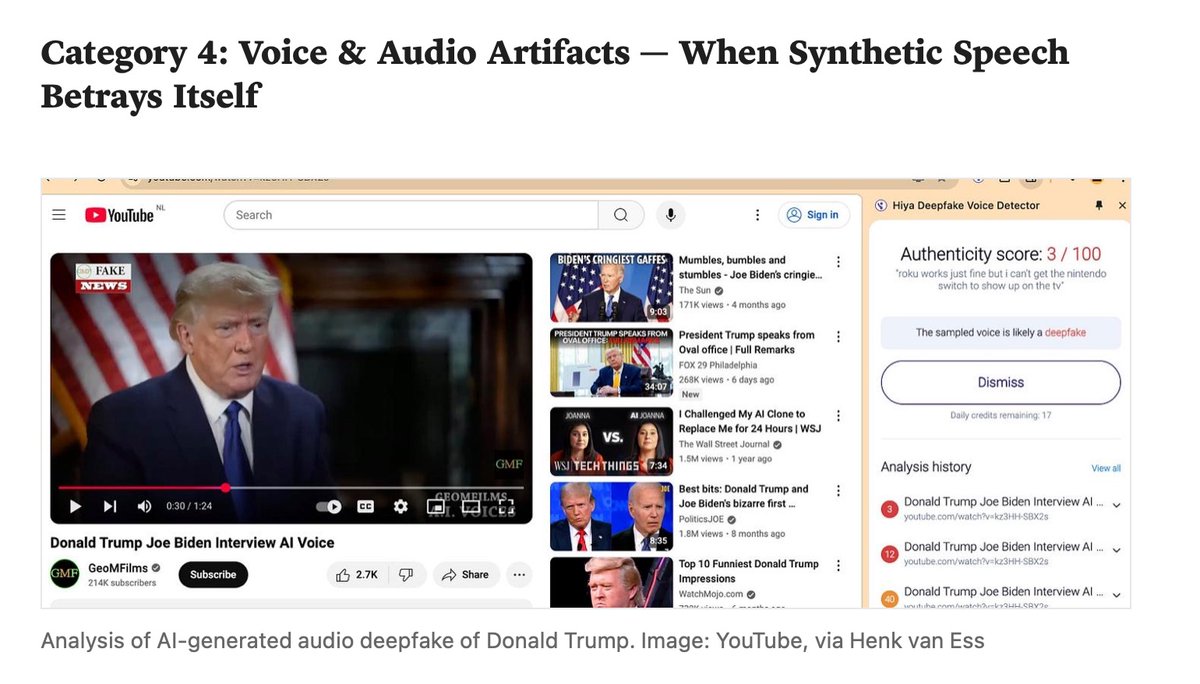Dislike the video
Viewport: 1200px width, 684px height.
pos(406,575)
